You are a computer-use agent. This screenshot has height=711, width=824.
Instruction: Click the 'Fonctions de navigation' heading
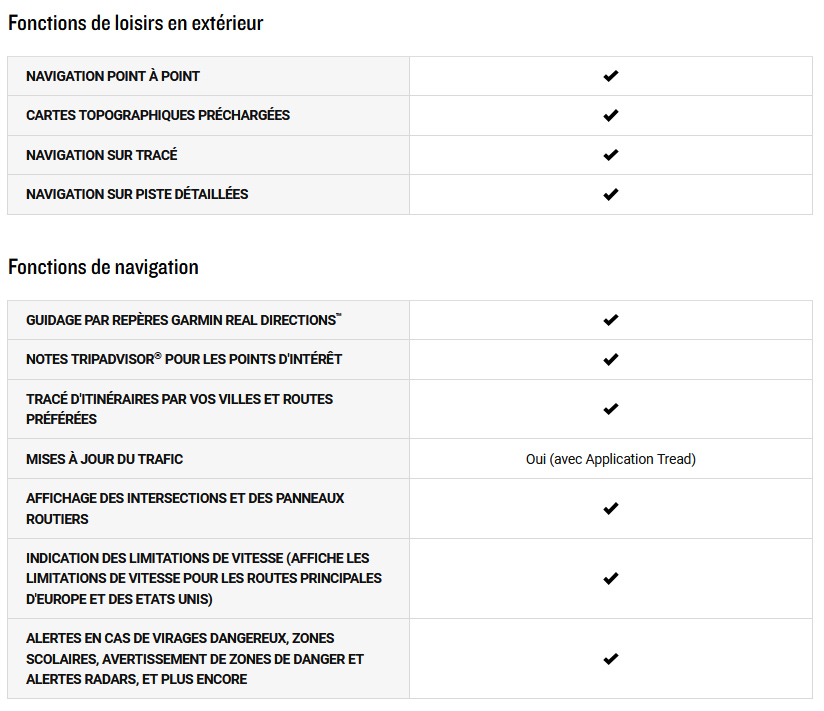[104, 267]
